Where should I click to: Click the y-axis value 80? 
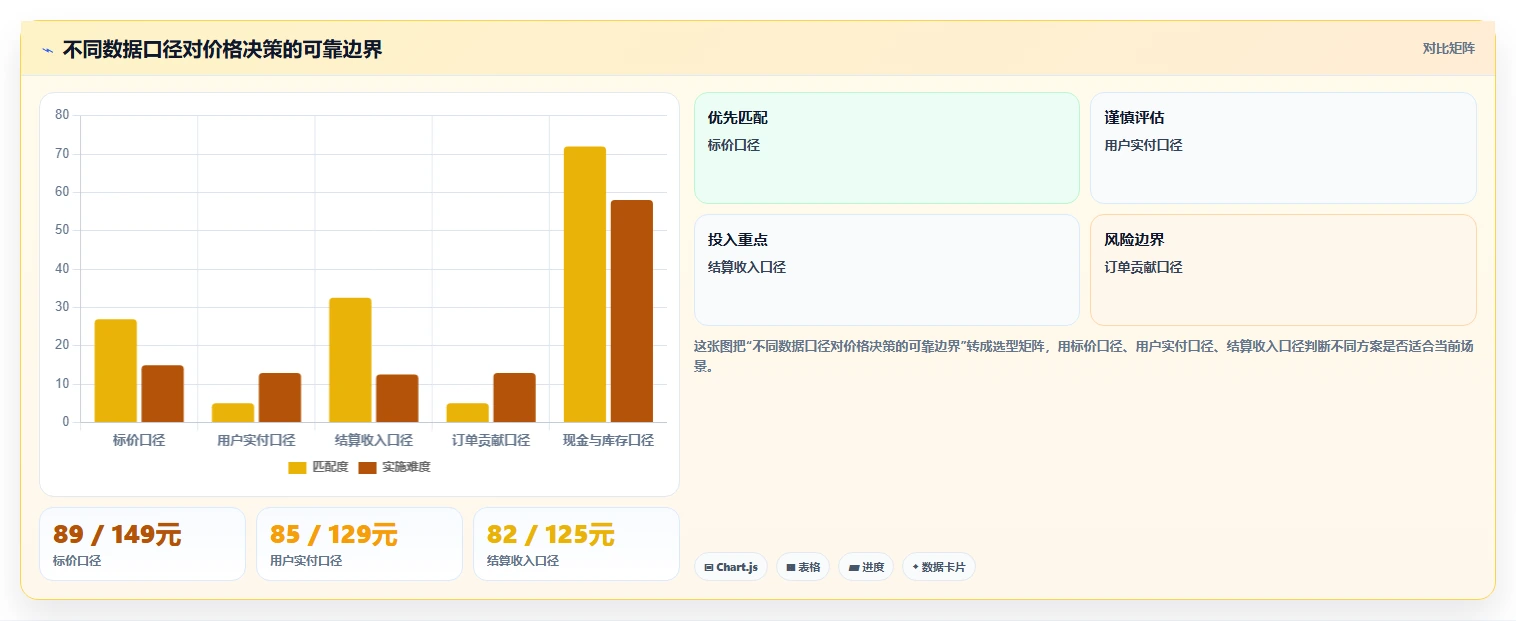(62, 115)
